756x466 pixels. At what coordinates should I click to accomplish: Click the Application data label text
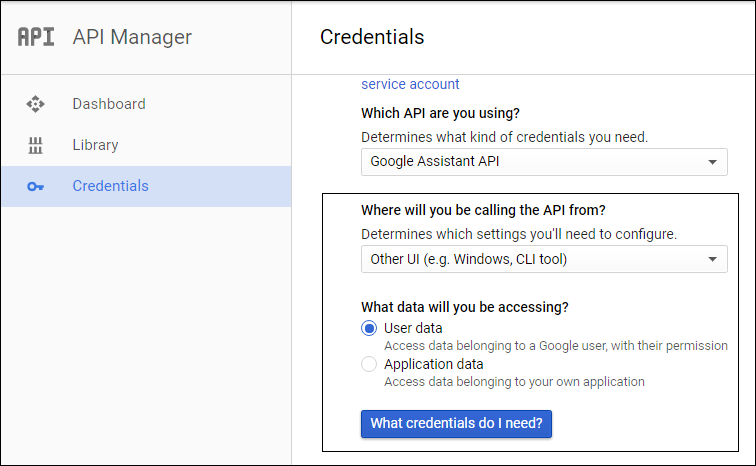tap(433, 364)
